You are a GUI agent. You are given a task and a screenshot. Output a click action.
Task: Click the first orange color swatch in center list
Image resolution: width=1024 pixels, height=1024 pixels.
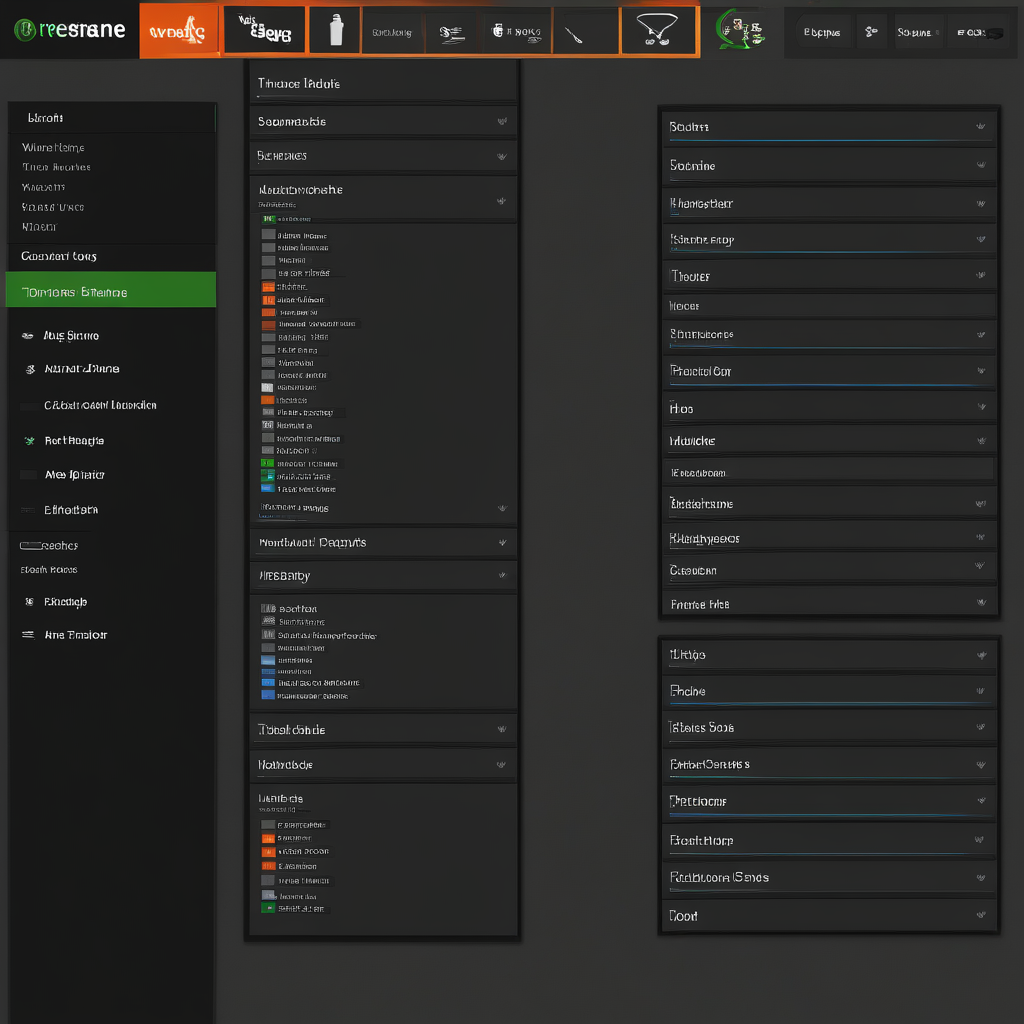pos(268,287)
